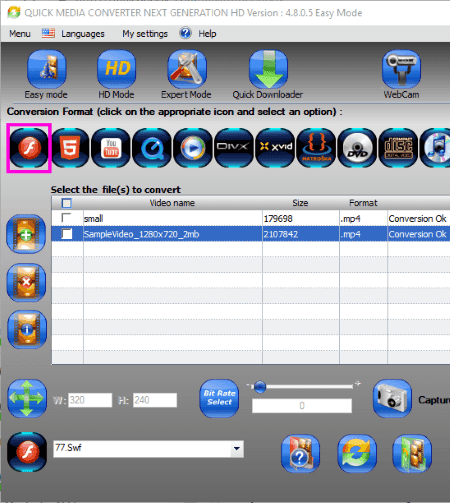
Task: Select Flash conversion format icon
Action: 29,148
